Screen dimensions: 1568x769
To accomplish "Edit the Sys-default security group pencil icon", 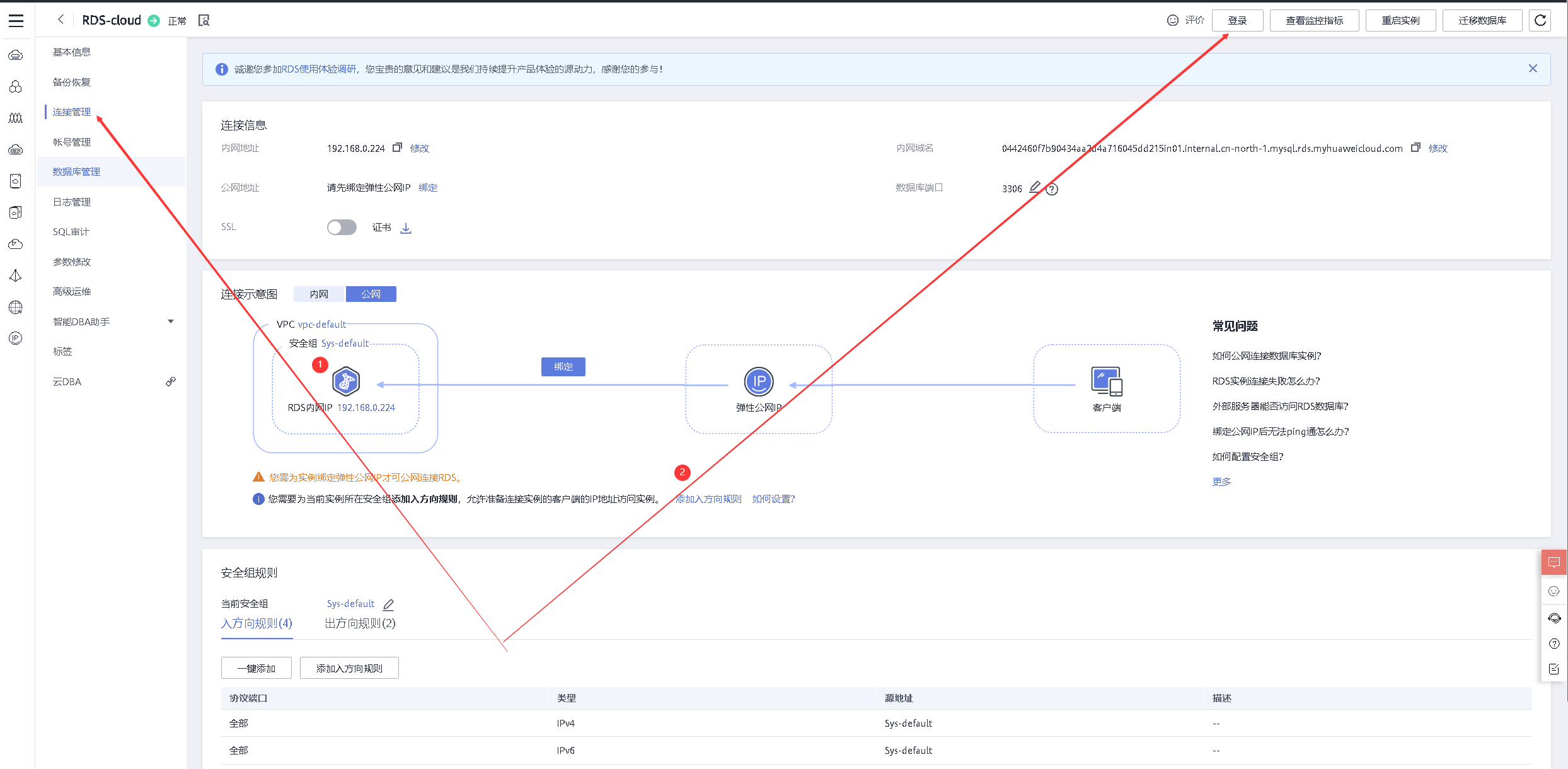I will pos(388,604).
